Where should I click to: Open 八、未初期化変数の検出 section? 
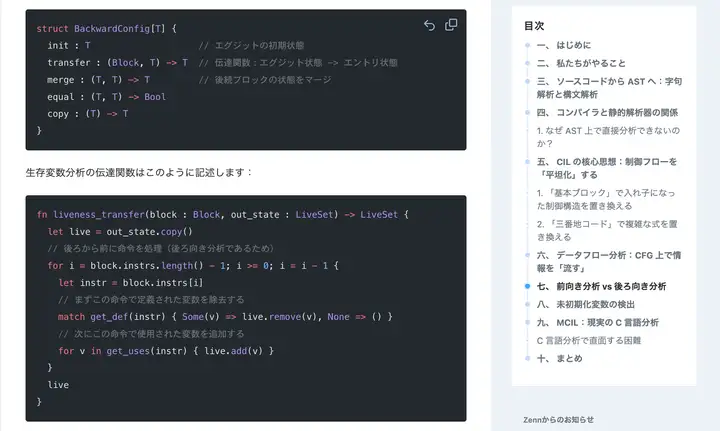[585, 304]
